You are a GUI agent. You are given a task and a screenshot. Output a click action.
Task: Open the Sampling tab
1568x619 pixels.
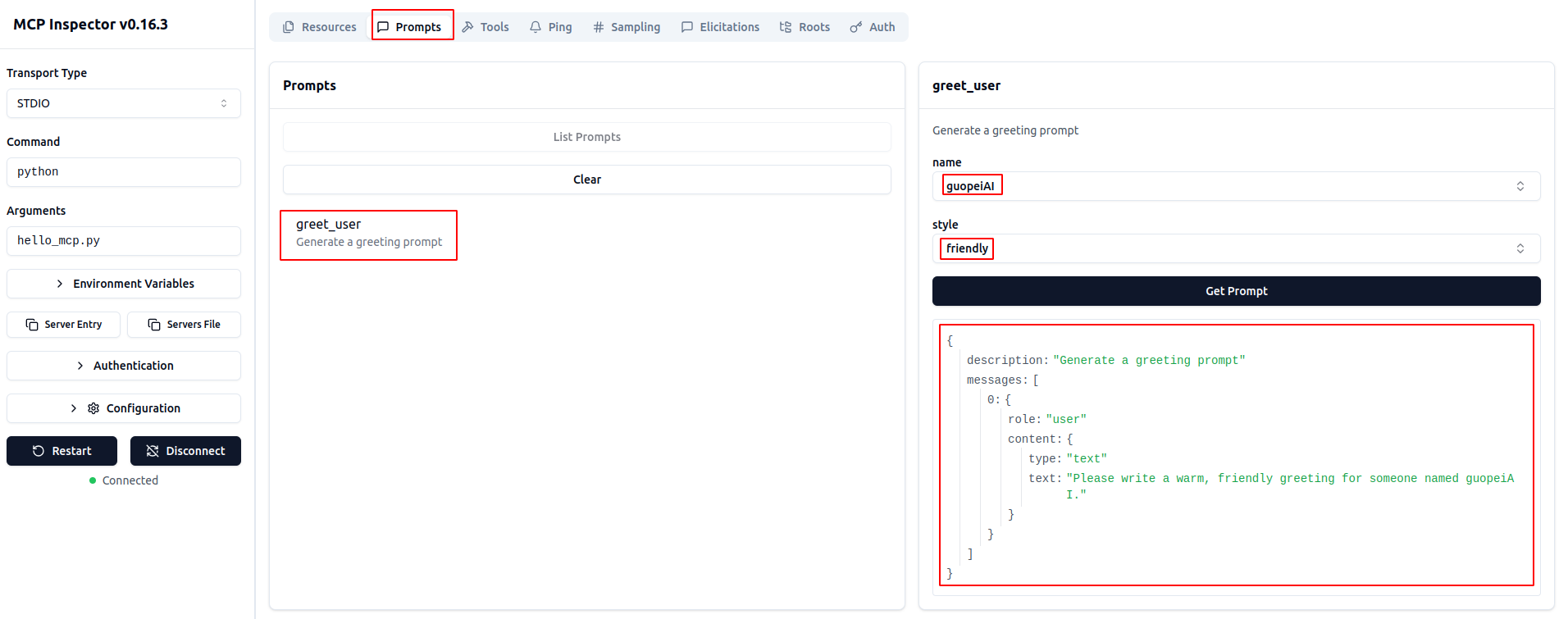627,27
